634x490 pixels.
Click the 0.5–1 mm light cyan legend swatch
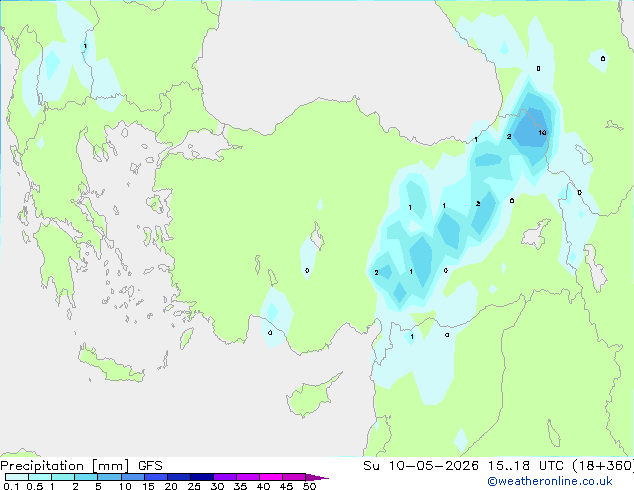point(40,477)
